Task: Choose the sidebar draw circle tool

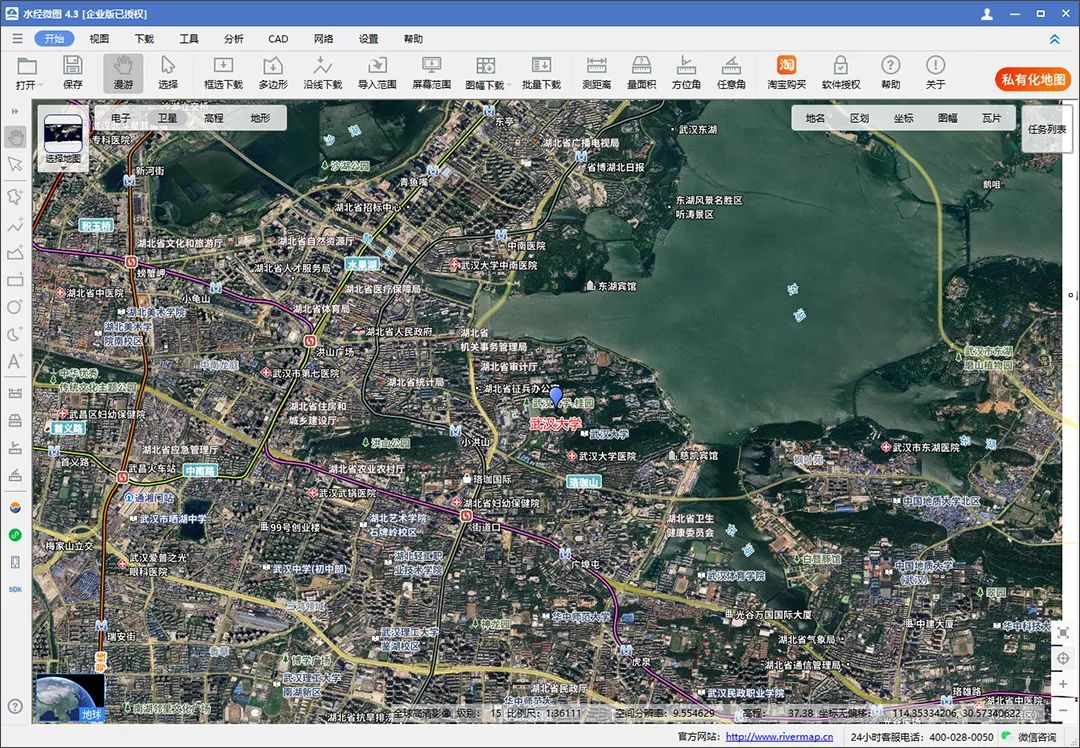Action: 15,307
